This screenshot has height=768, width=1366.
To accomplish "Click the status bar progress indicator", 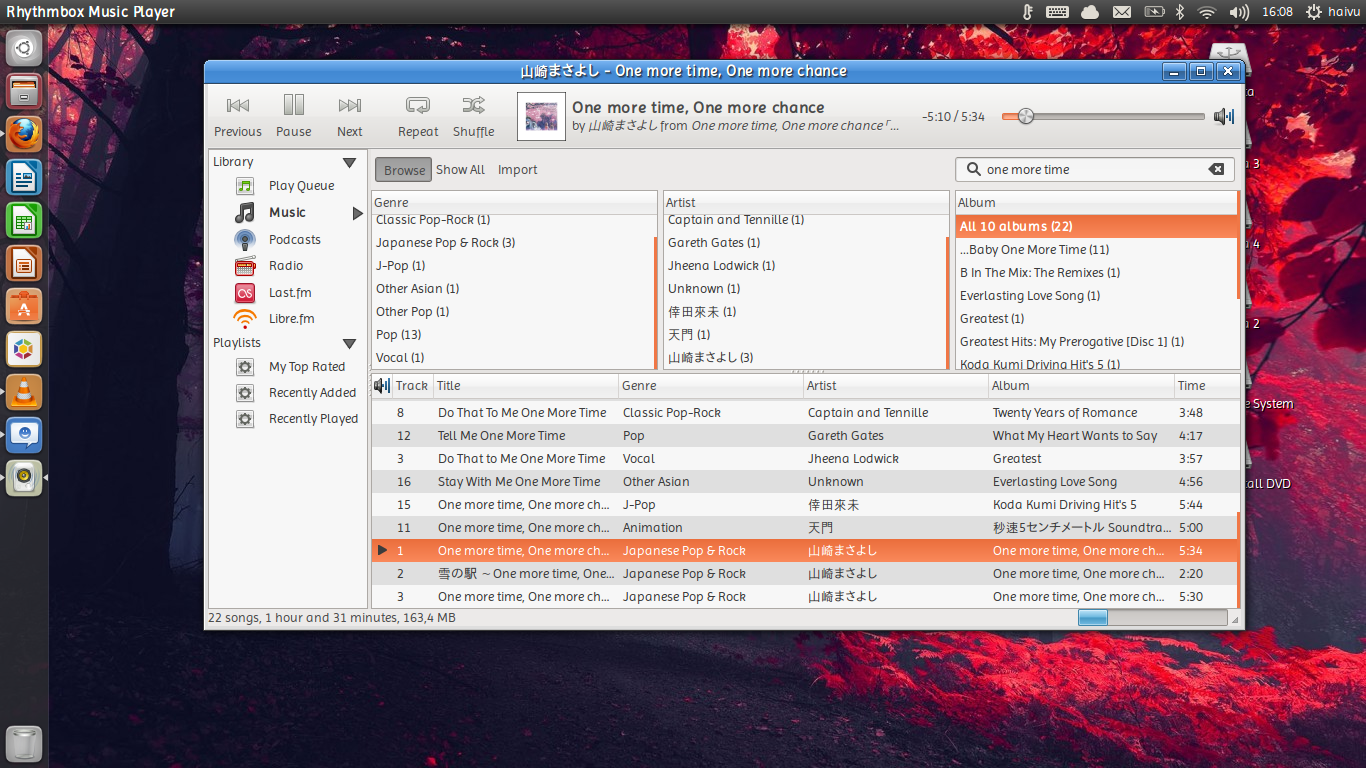I will tap(1152, 618).
